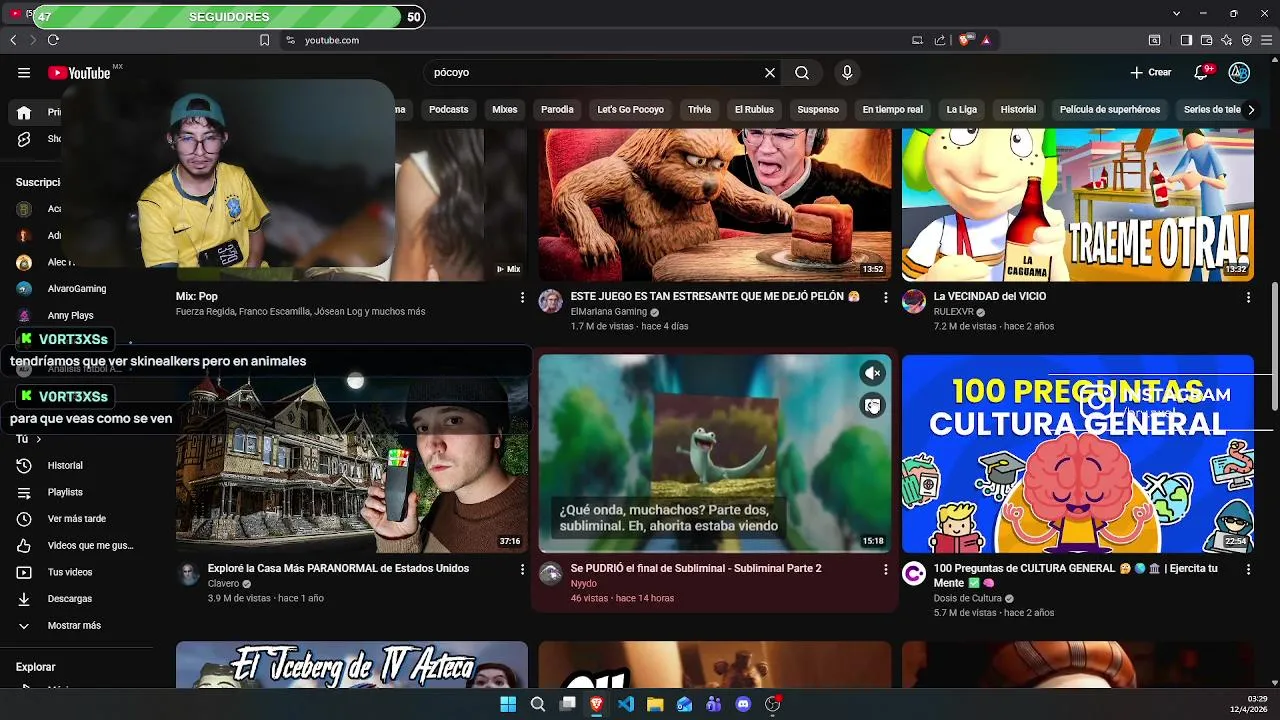Bookmark the page with the address bar icon
Image resolution: width=1280 pixels, height=720 pixels.
click(x=264, y=40)
